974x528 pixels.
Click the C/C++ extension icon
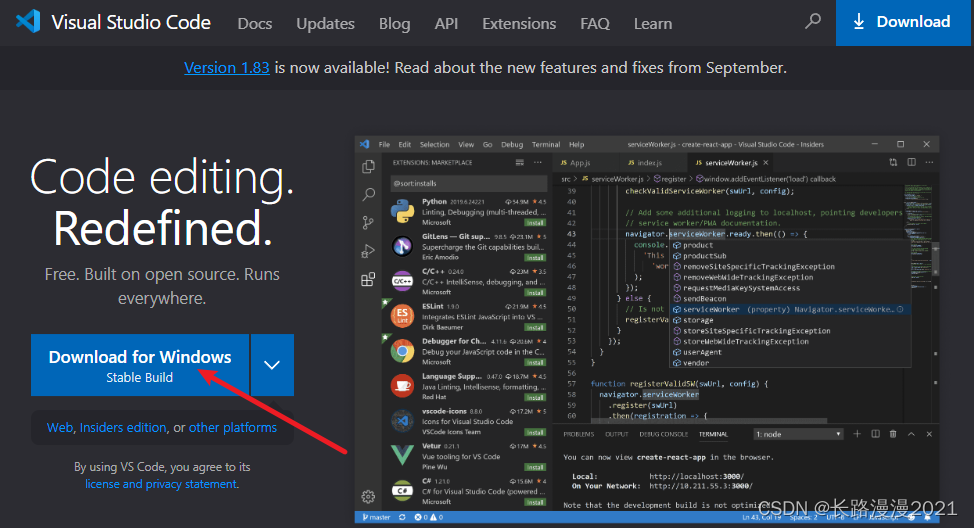[403, 281]
